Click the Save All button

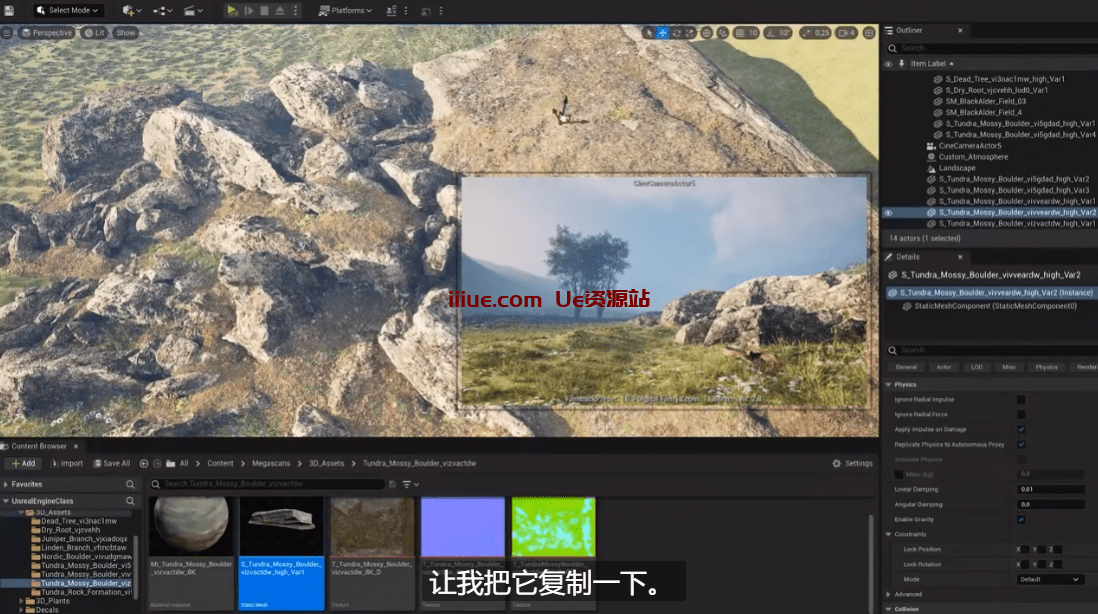point(112,464)
